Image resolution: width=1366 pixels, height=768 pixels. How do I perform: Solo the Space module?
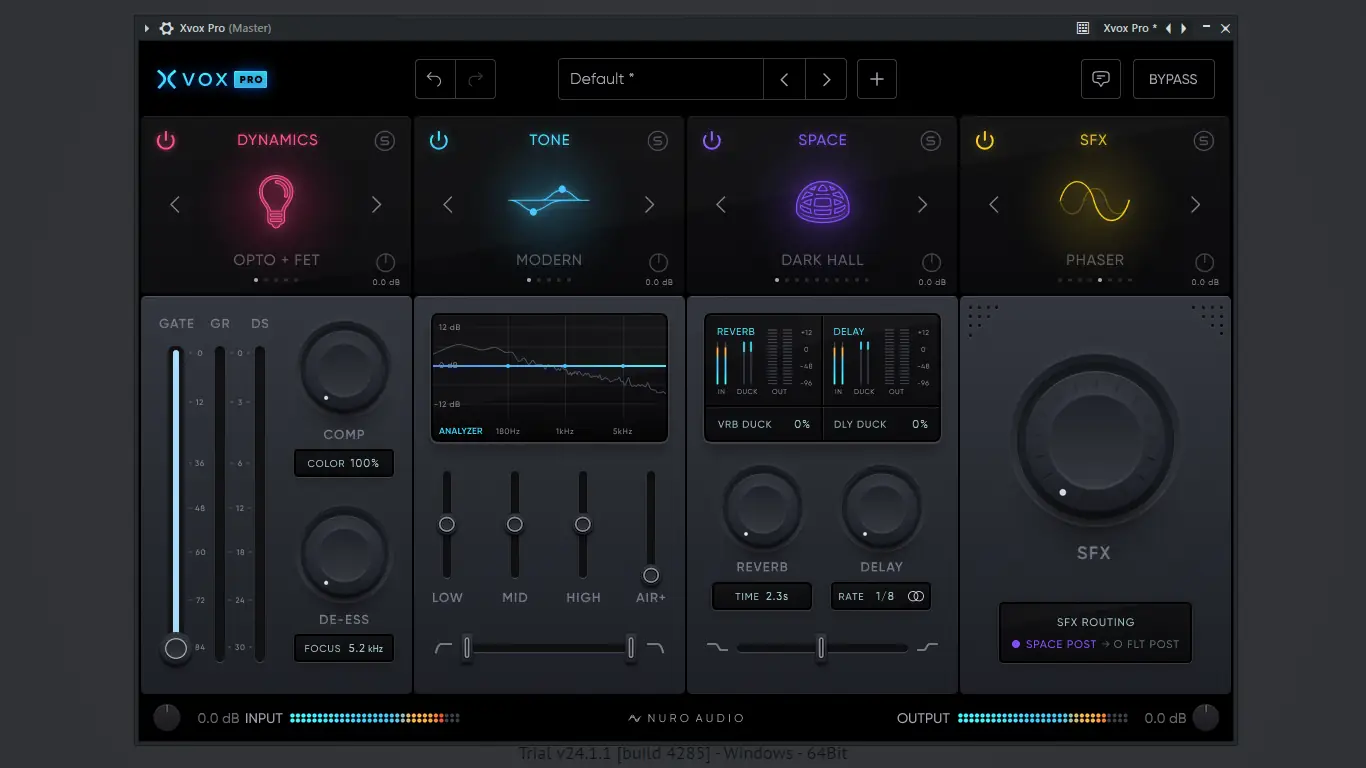[931, 141]
